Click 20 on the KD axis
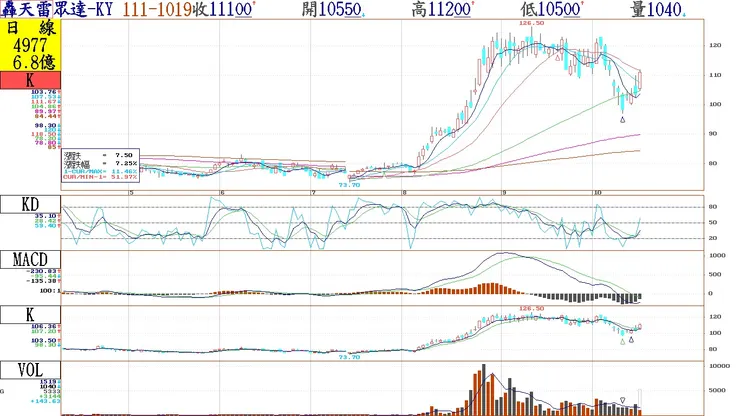740x416 pixels. pyautogui.click(x=713, y=238)
